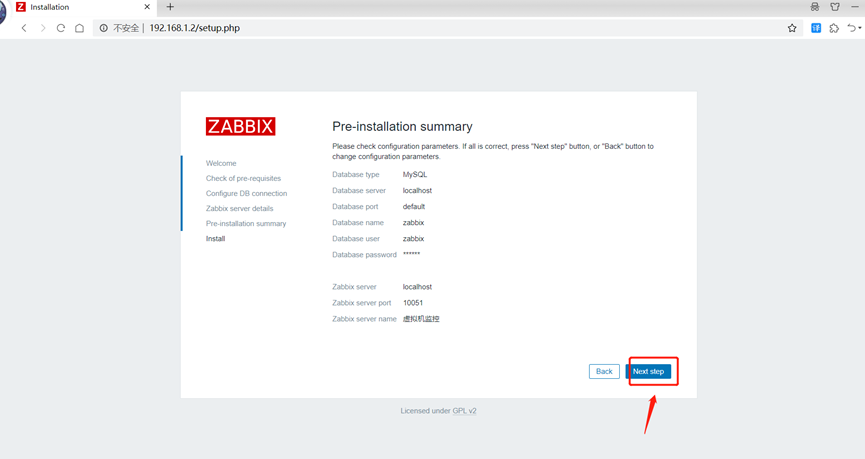This screenshot has height=459, width=865.
Task: Click the browser back arrow icon
Action: [x=24, y=28]
